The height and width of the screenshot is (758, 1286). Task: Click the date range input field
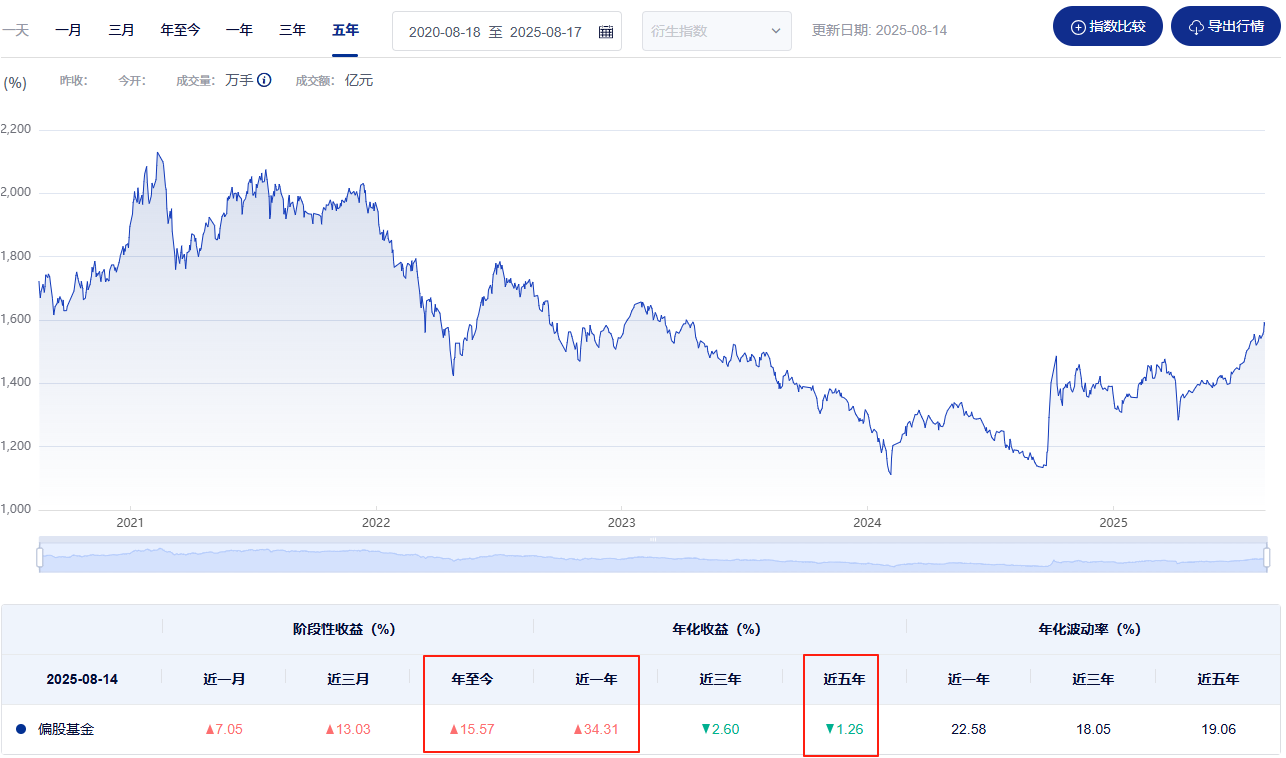507,31
